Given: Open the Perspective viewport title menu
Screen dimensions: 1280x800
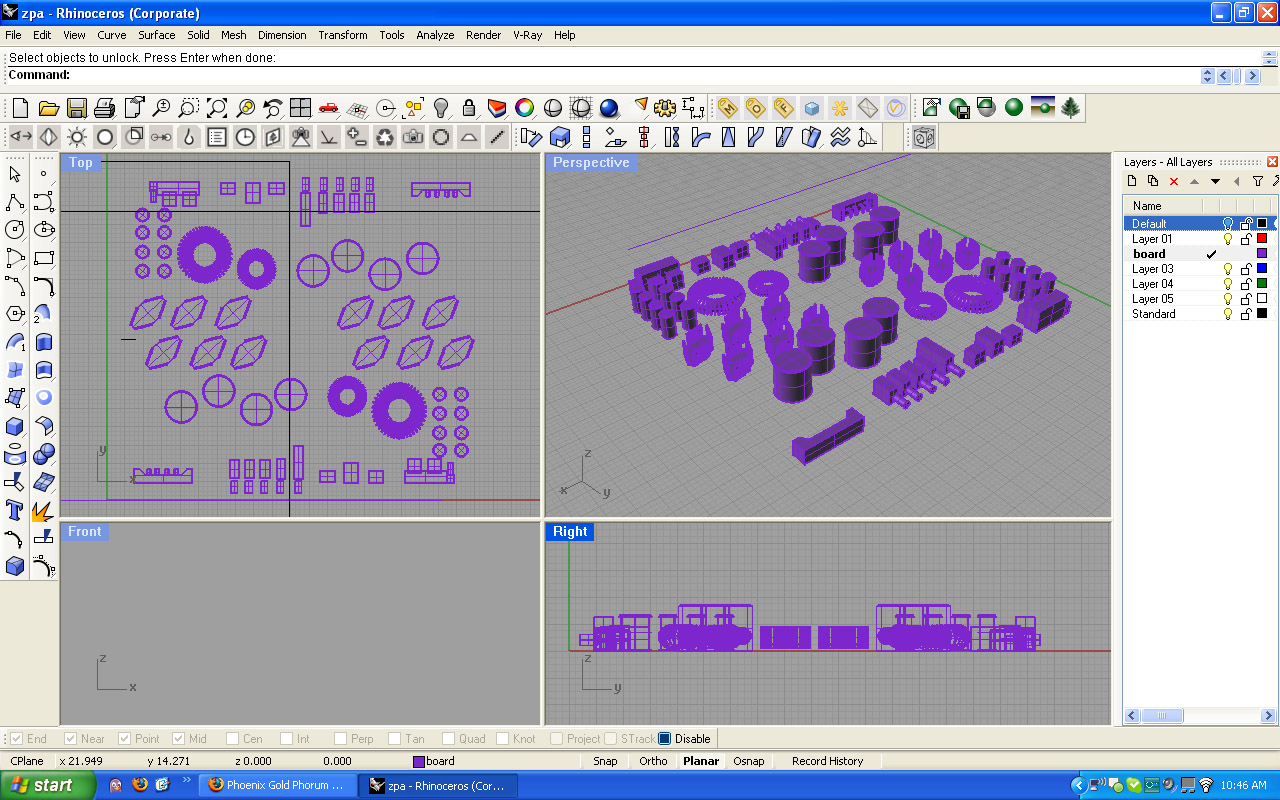Looking at the screenshot, I should (591, 162).
